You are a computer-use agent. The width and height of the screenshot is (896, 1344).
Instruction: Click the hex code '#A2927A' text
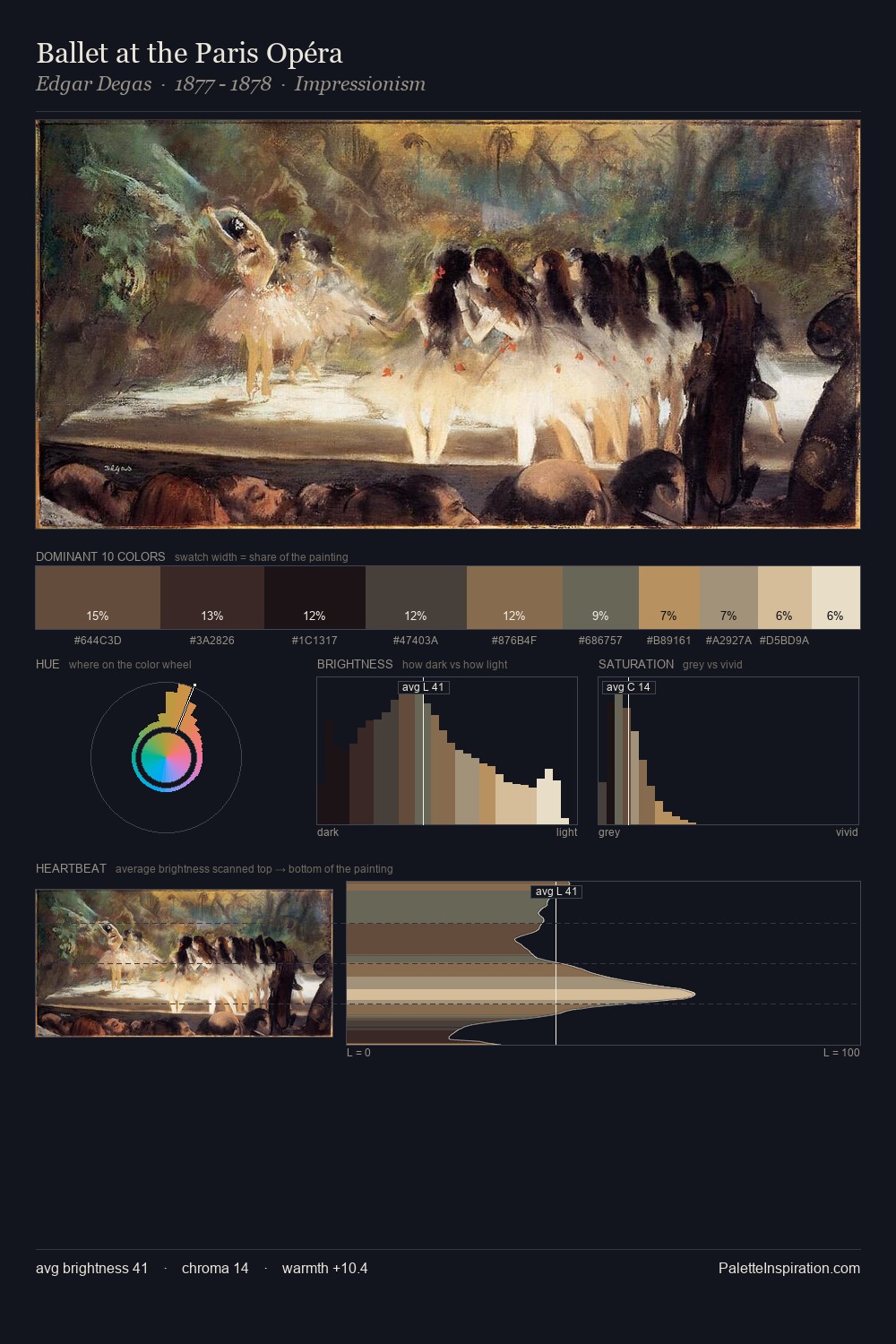(728, 641)
